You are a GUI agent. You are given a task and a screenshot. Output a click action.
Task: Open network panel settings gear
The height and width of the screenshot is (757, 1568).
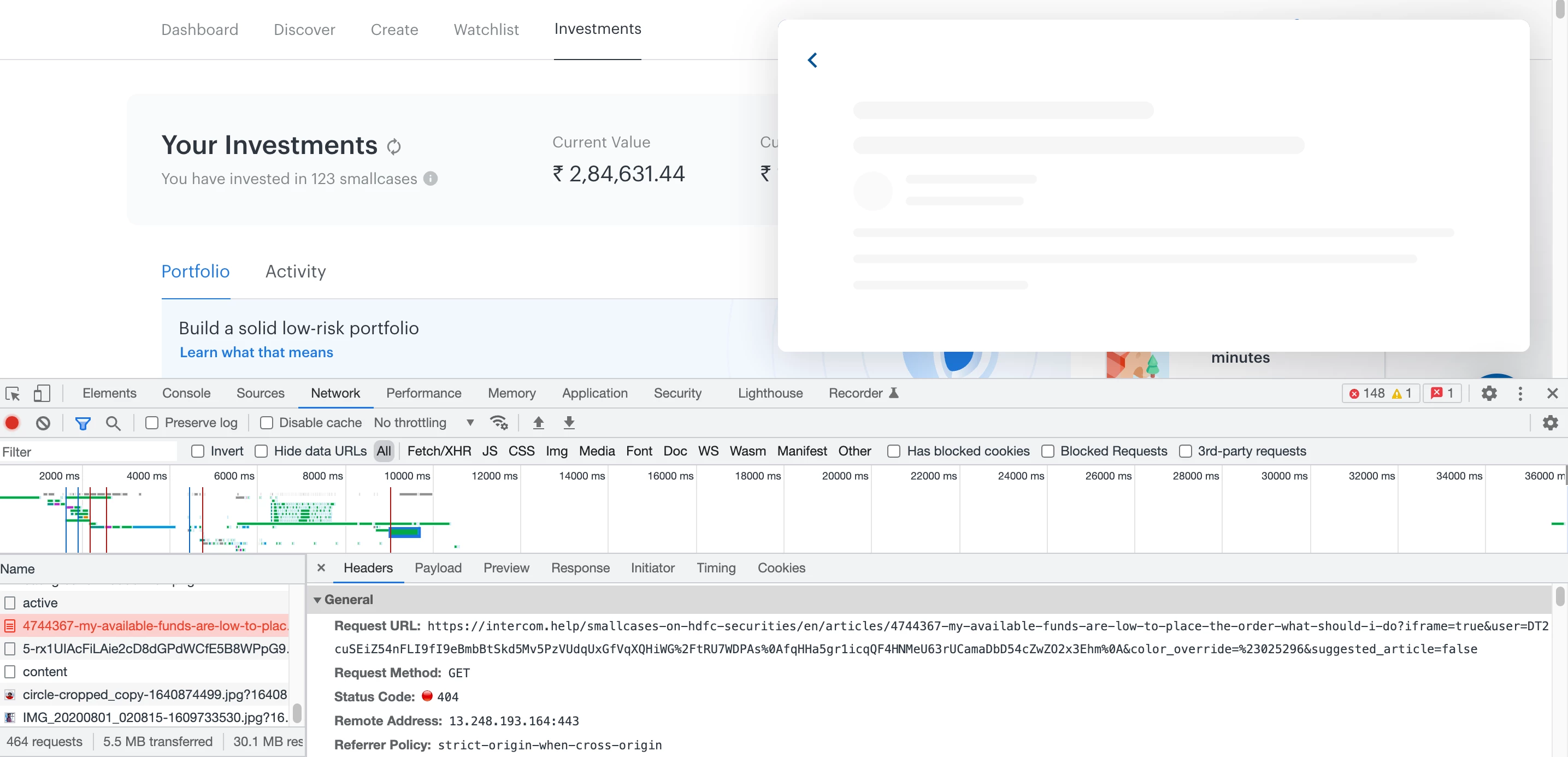tap(1551, 422)
